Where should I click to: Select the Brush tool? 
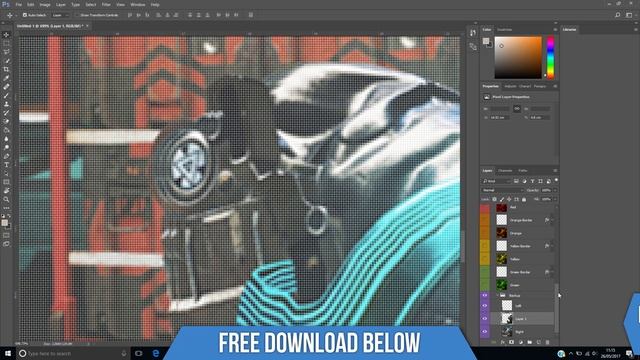(6, 96)
